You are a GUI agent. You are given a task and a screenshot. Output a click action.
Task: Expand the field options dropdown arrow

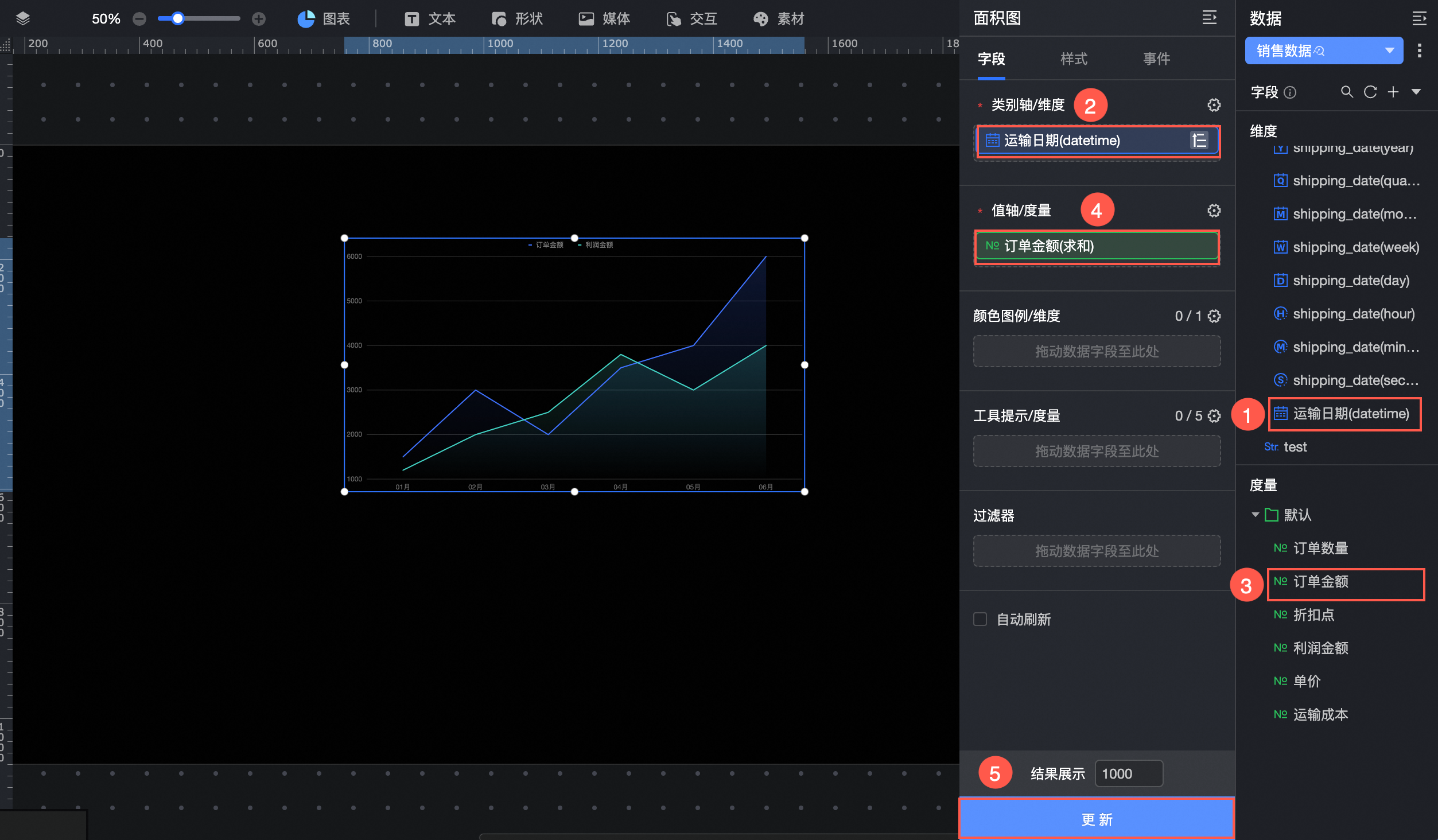click(x=1416, y=92)
